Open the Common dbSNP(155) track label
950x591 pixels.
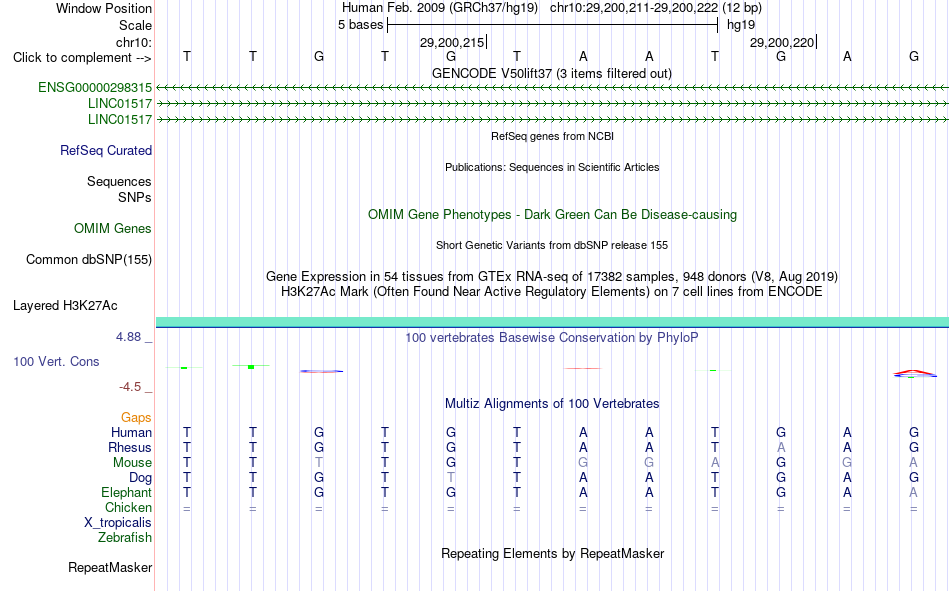click(89, 259)
